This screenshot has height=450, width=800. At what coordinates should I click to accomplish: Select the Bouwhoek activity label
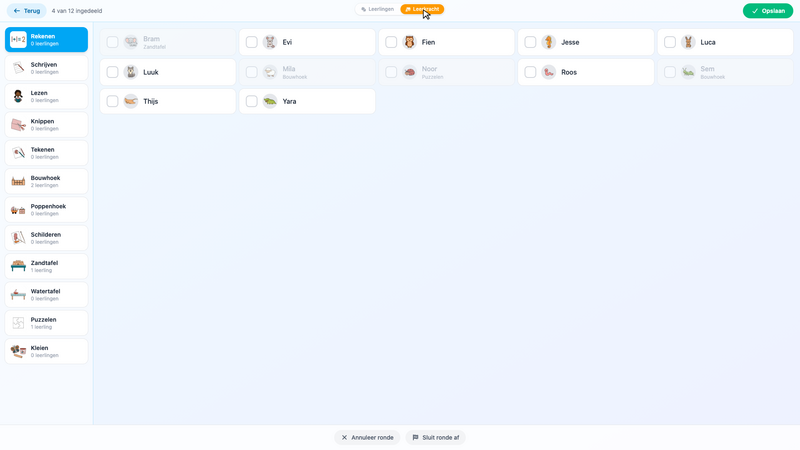click(45, 178)
